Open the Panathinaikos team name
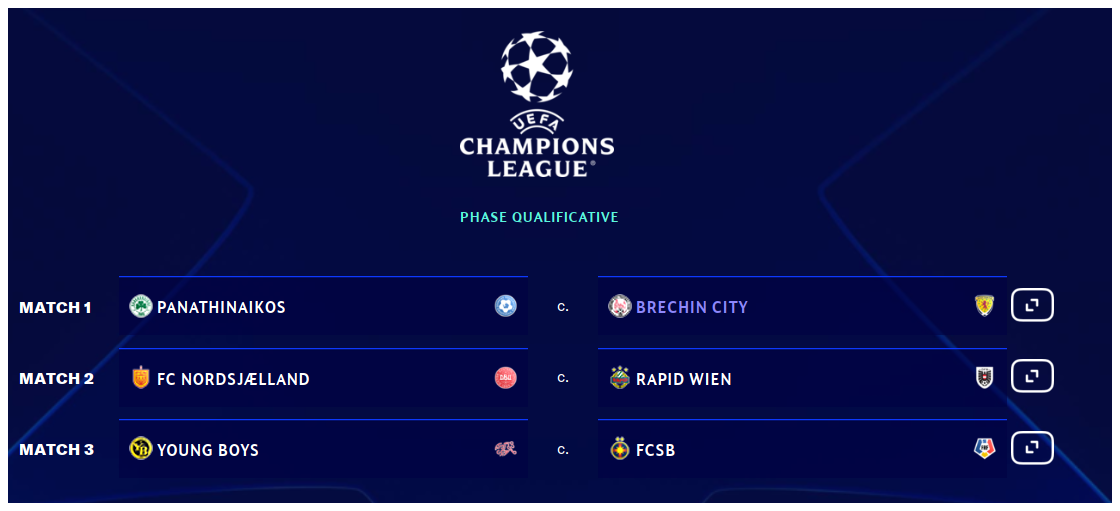 [x=221, y=307]
